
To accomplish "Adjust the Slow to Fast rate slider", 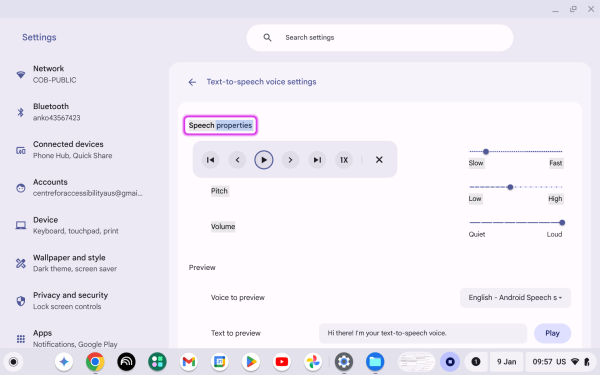I will tap(516, 152).
